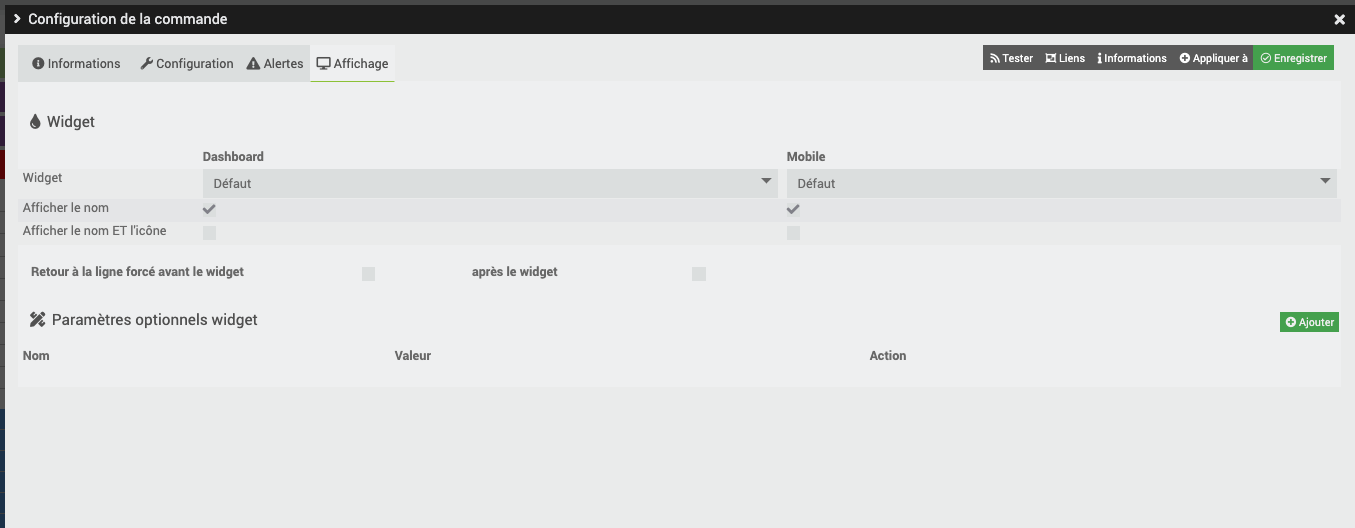The image size is (1355, 528).
Task: Open the Alertes tab
Action: pos(275,64)
